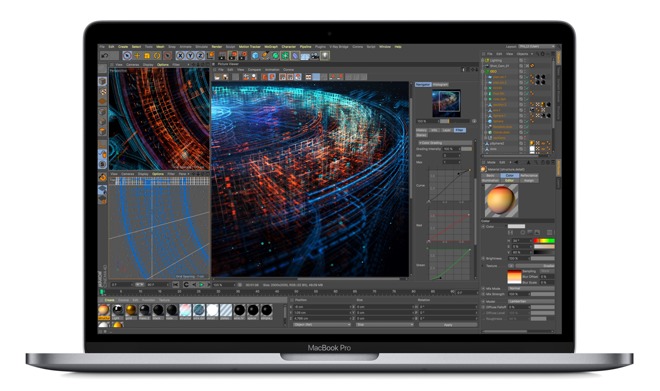The height and width of the screenshot is (391, 660).
Task: Select the Rotate tool icon
Action: pos(157,56)
